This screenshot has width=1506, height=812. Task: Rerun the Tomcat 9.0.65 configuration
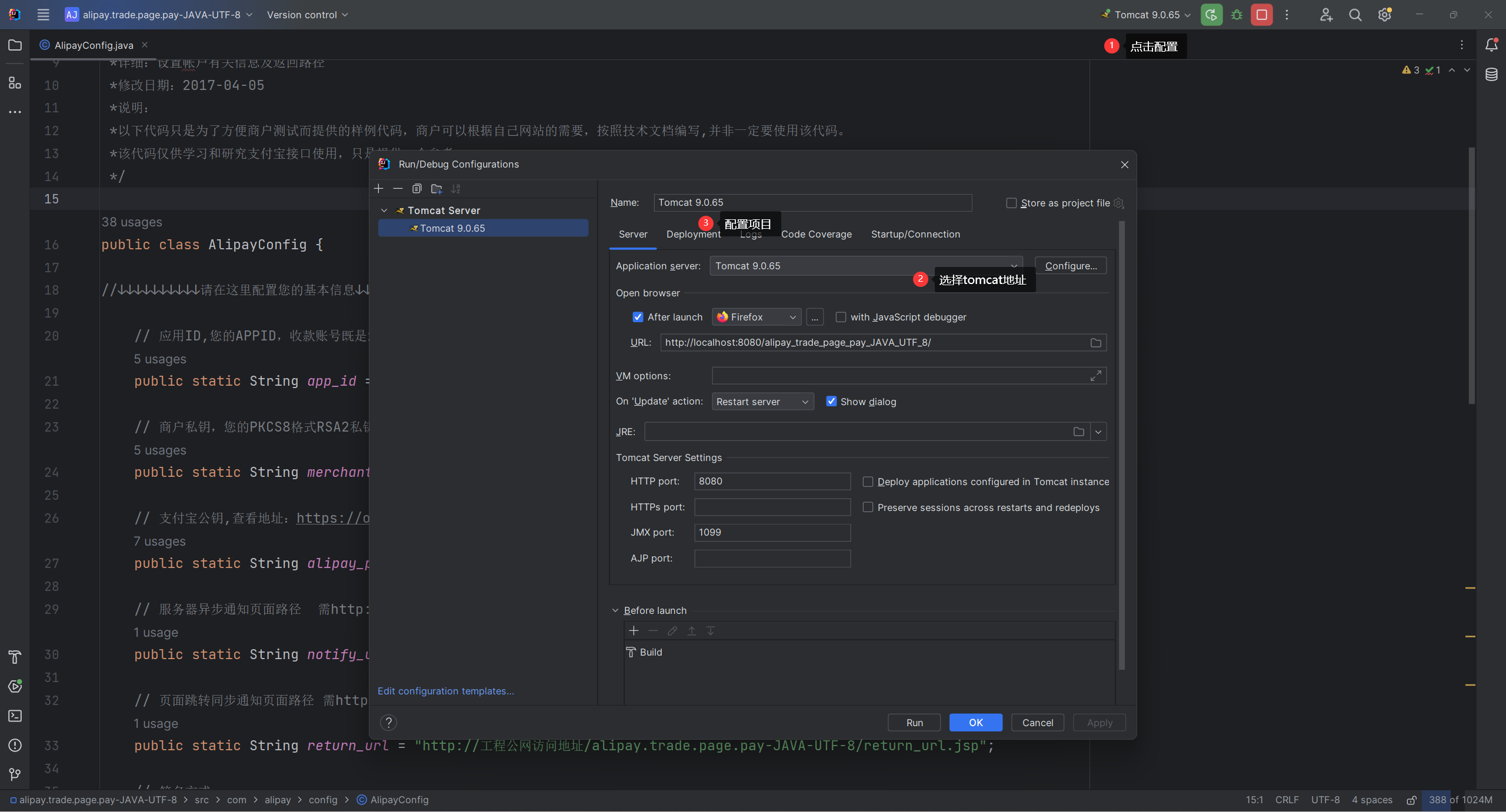tap(1211, 15)
